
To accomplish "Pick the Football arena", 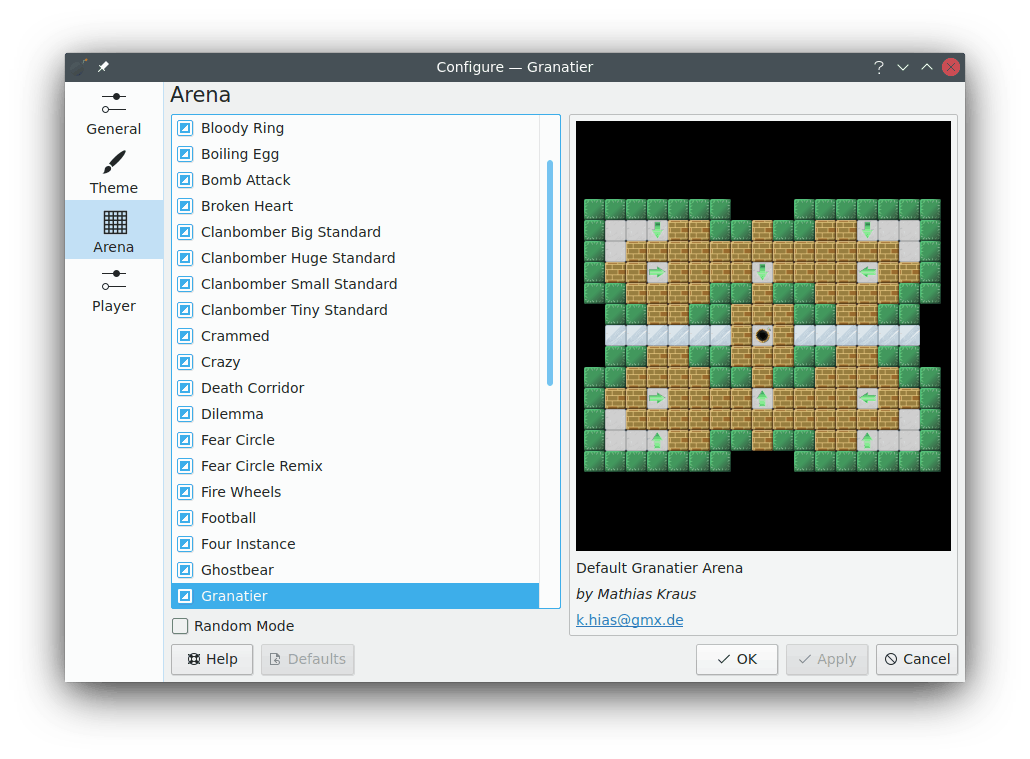I will point(355,518).
